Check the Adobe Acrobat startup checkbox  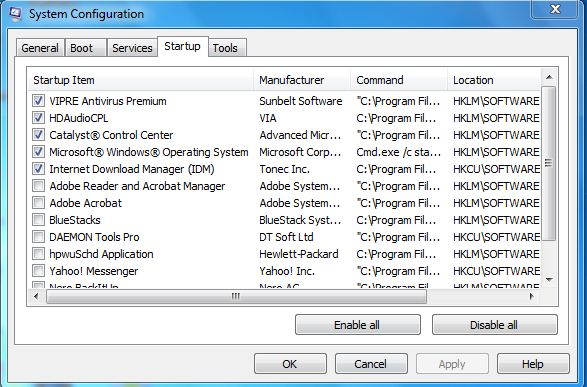[38, 203]
